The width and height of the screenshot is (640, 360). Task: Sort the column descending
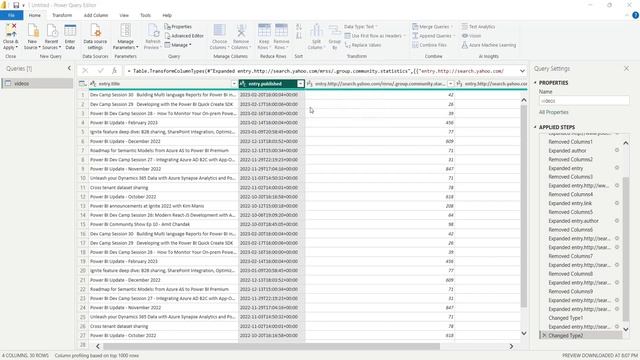pos(299,36)
